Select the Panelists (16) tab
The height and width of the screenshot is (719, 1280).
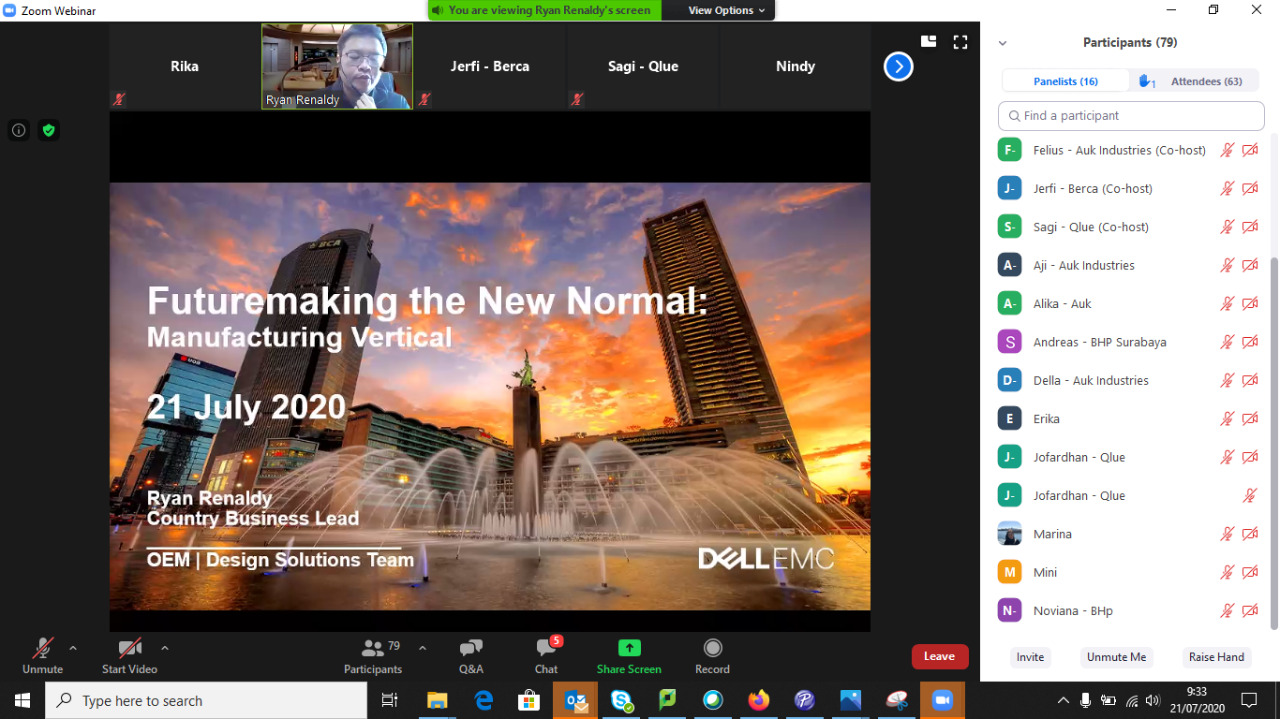pos(1065,81)
